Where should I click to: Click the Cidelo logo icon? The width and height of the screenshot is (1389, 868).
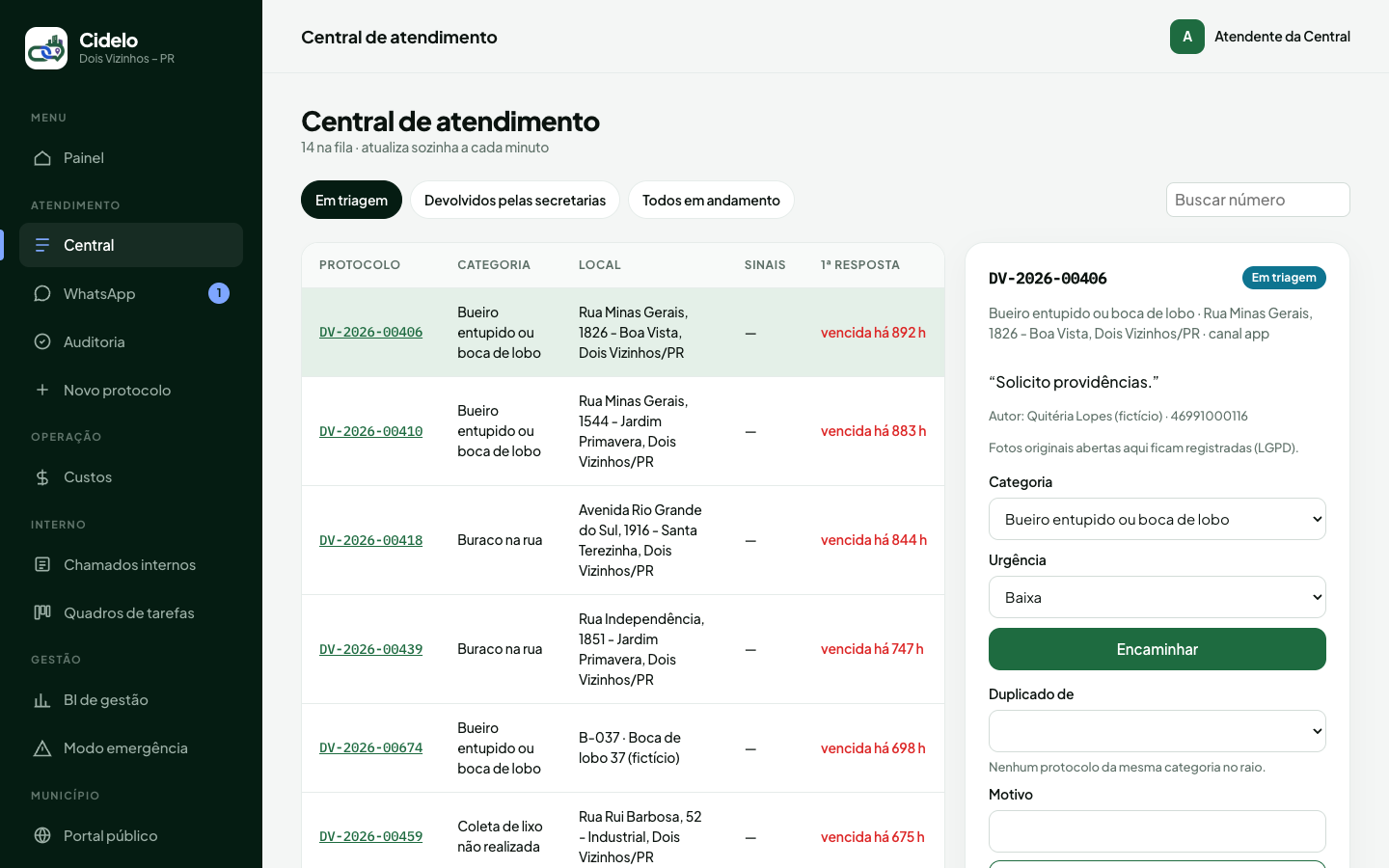(x=46, y=48)
